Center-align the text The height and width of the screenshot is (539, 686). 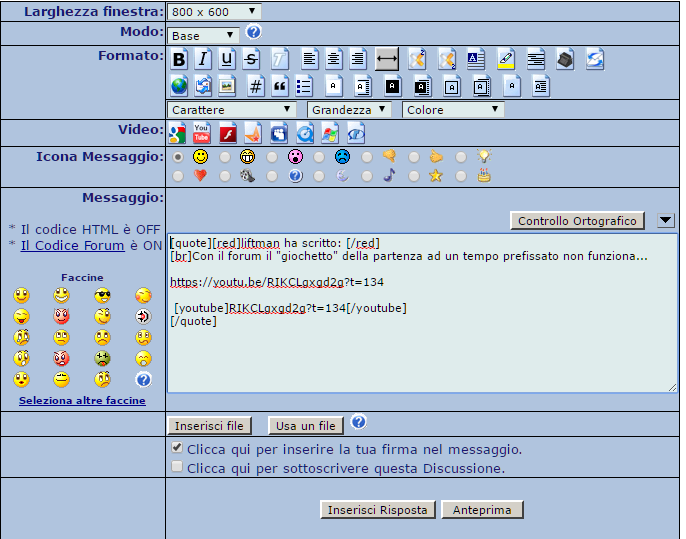point(334,59)
